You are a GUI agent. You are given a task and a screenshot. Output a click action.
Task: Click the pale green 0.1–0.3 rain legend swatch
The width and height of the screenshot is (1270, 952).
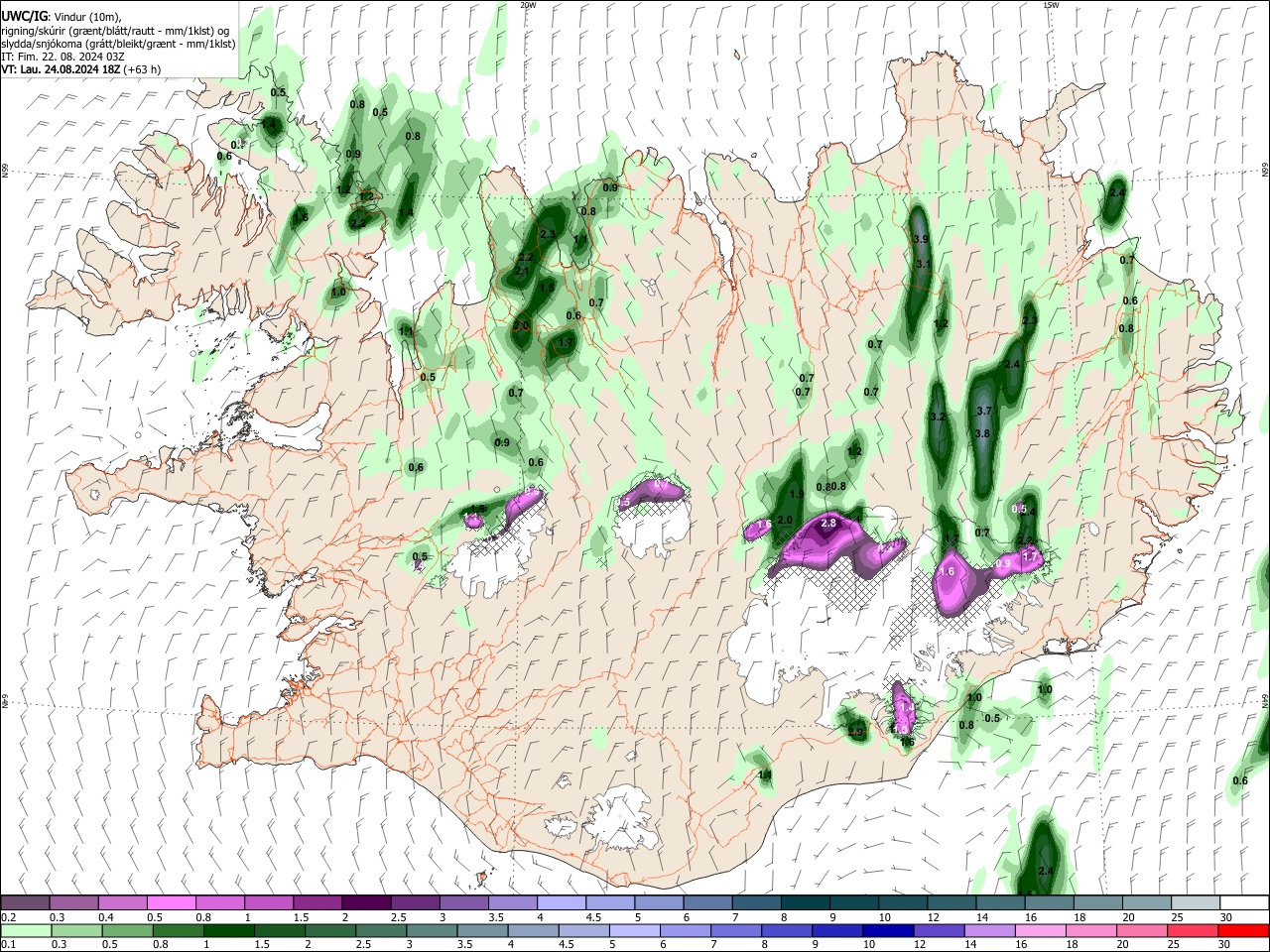click(x=25, y=930)
